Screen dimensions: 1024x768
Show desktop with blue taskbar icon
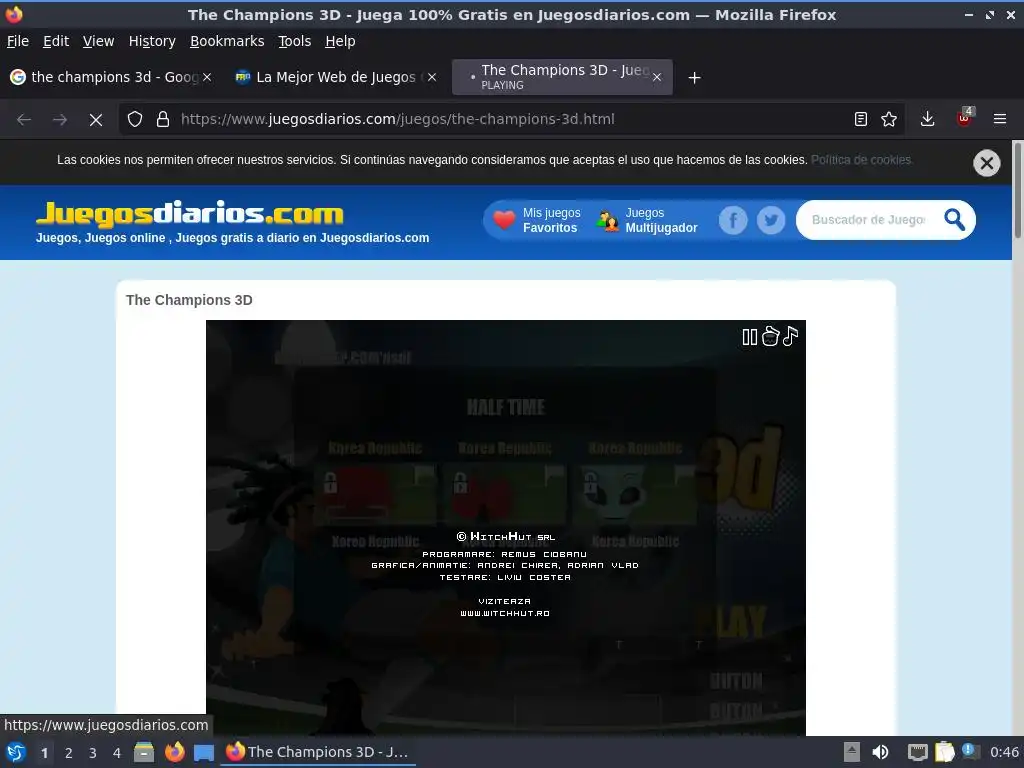[204, 752]
